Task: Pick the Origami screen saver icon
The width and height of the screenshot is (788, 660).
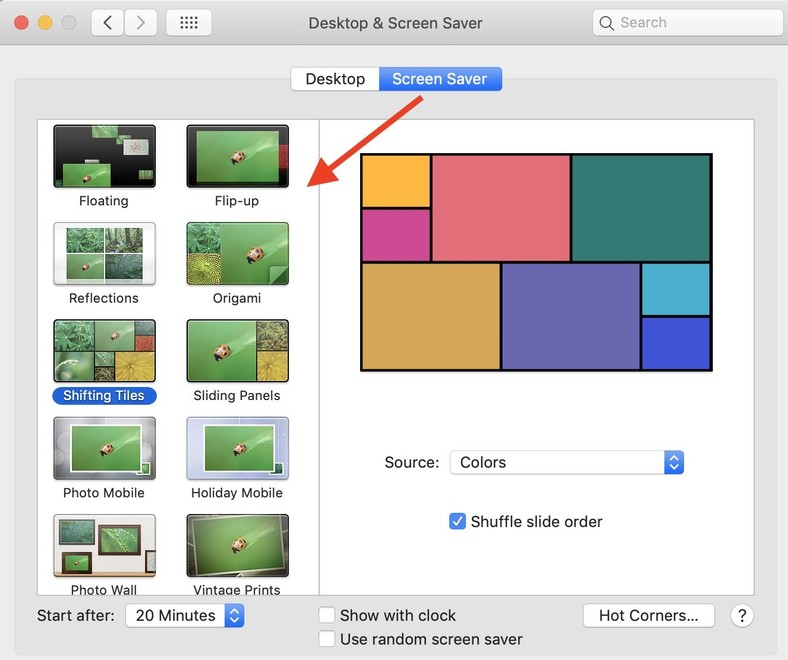Action: (x=238, y=253)
